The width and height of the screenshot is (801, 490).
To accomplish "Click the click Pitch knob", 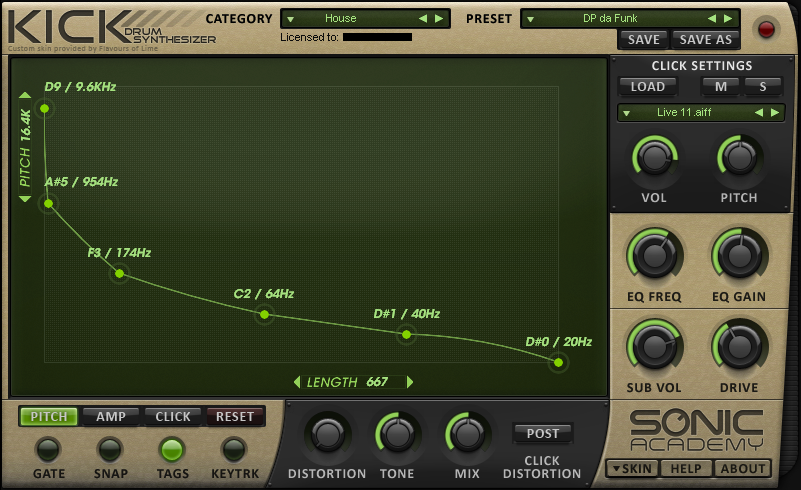I will click(x=739, y=157).
